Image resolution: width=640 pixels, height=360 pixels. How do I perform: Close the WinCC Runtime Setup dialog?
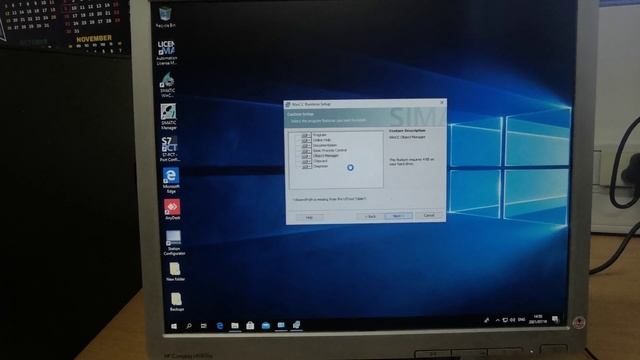[x=442, y=102]
